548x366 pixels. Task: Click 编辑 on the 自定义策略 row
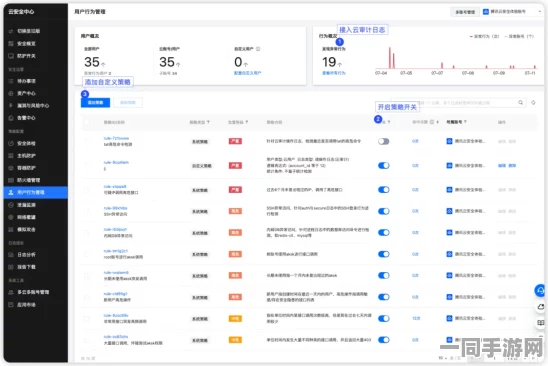click(502, 166)
